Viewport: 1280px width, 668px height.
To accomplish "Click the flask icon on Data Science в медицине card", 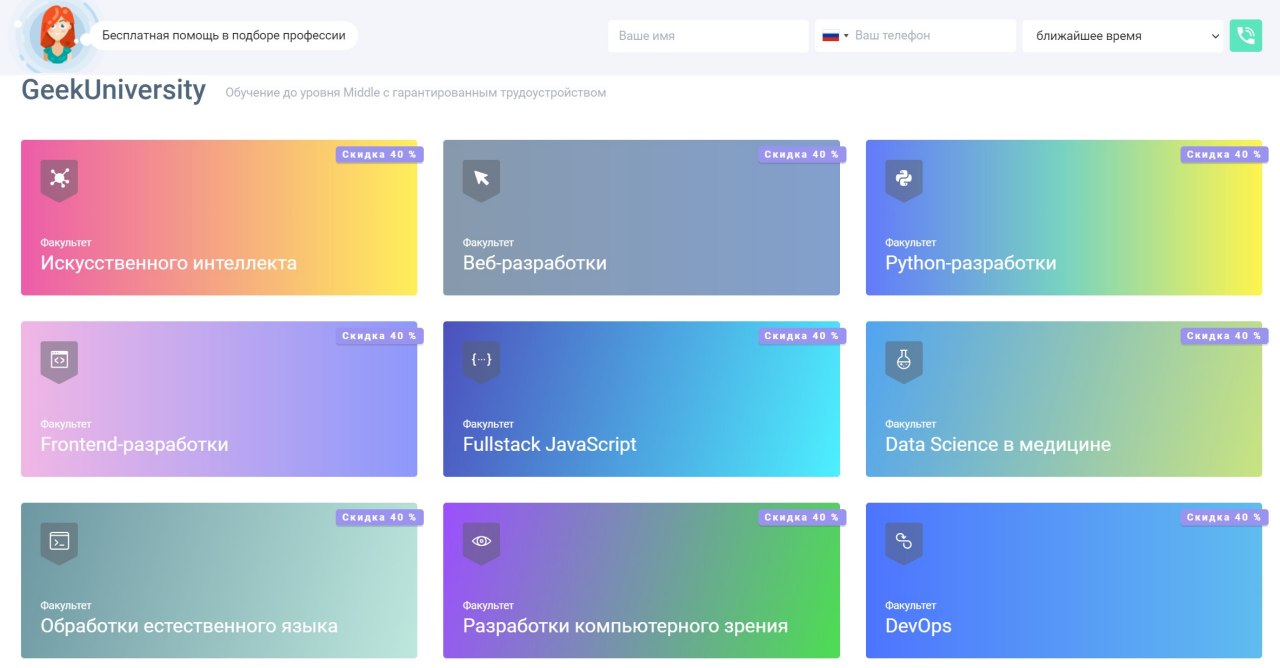I will (904, 360).
